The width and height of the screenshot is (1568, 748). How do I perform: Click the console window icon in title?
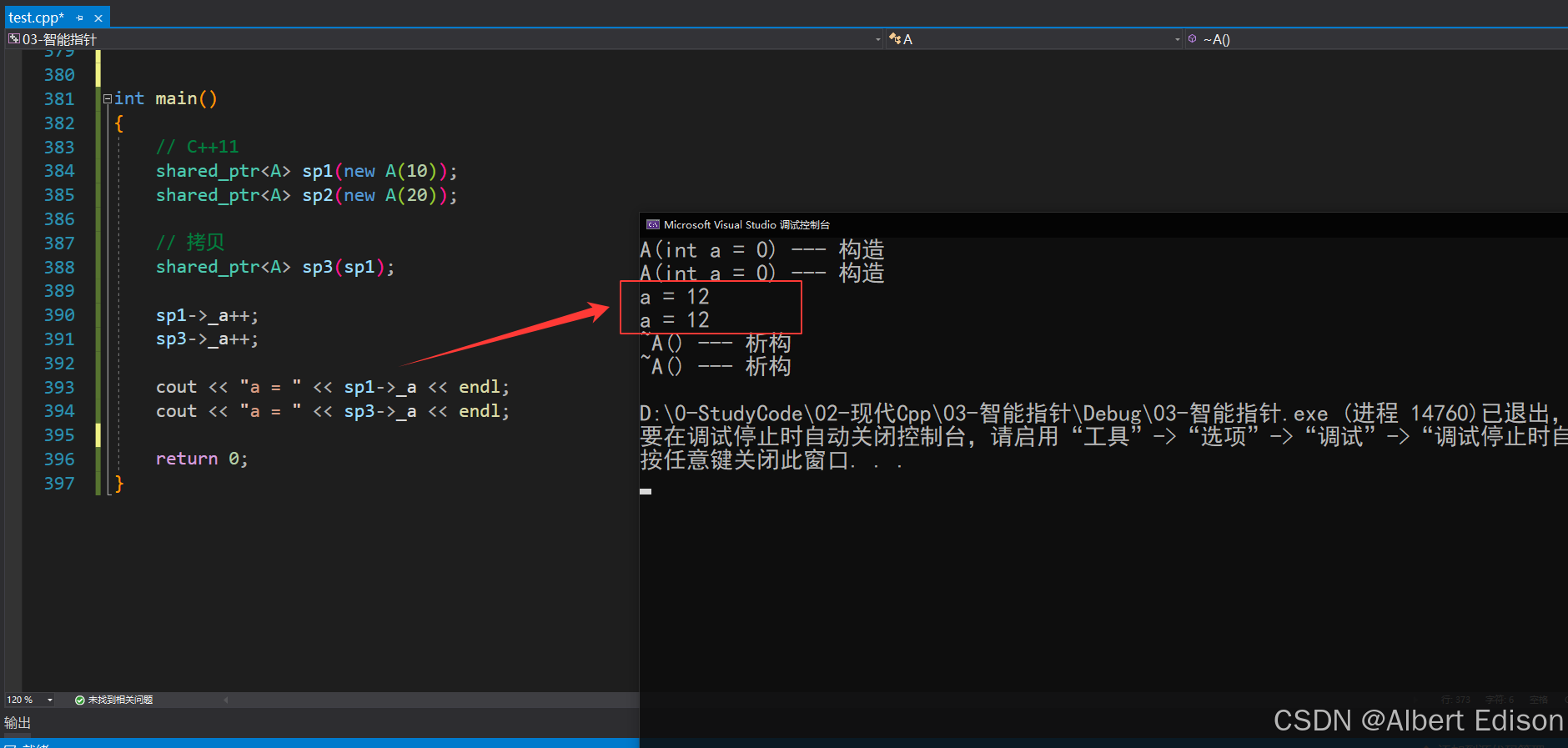[x=653, y=224]
